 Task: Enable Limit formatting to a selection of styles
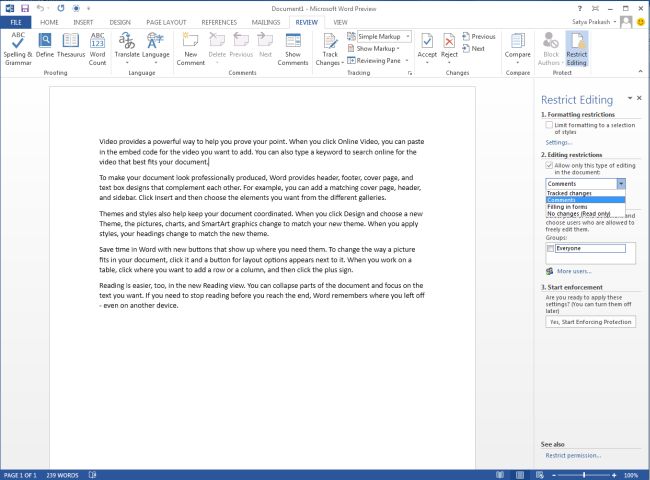click(549, 125)
